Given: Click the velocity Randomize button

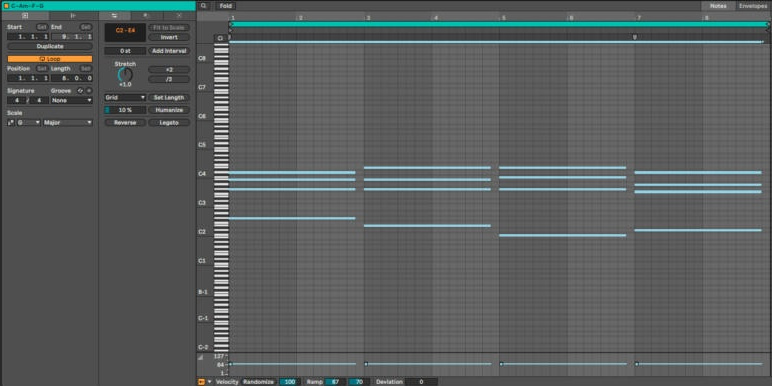Looking at the screenshot, I should (x=258, y=382).
